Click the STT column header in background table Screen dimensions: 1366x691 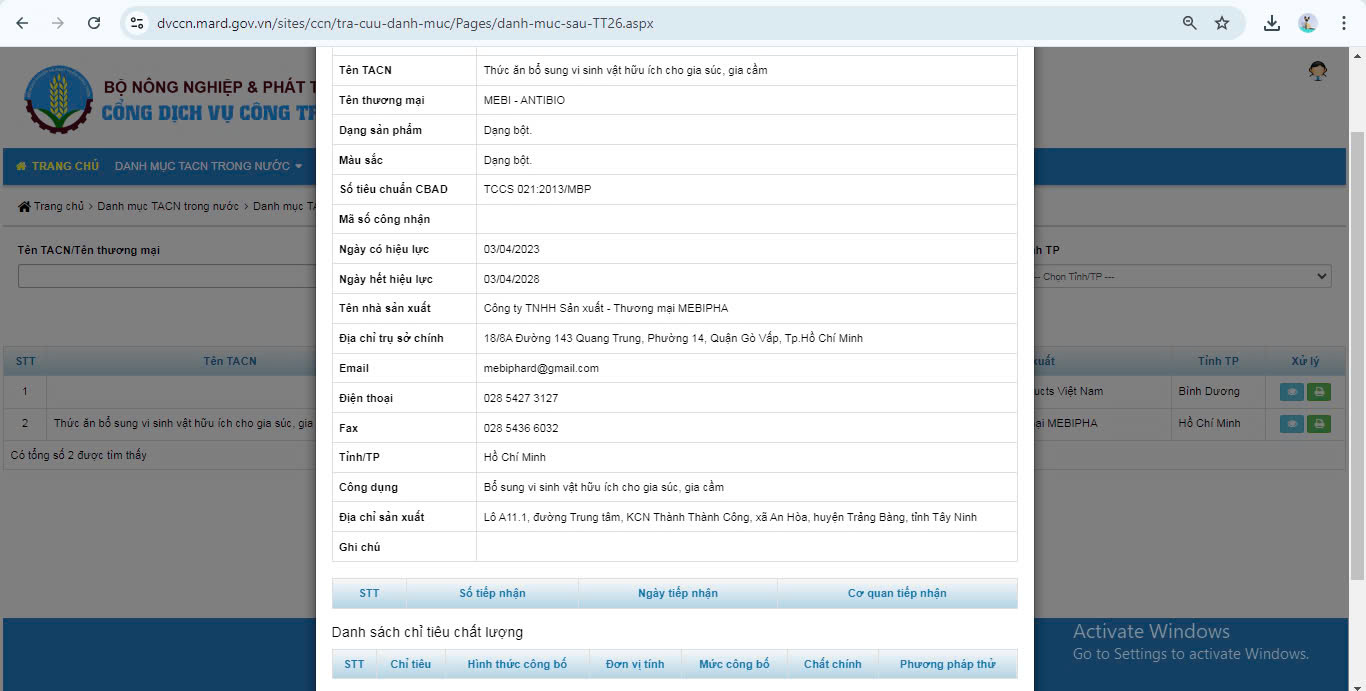click(x=25, y=361)
